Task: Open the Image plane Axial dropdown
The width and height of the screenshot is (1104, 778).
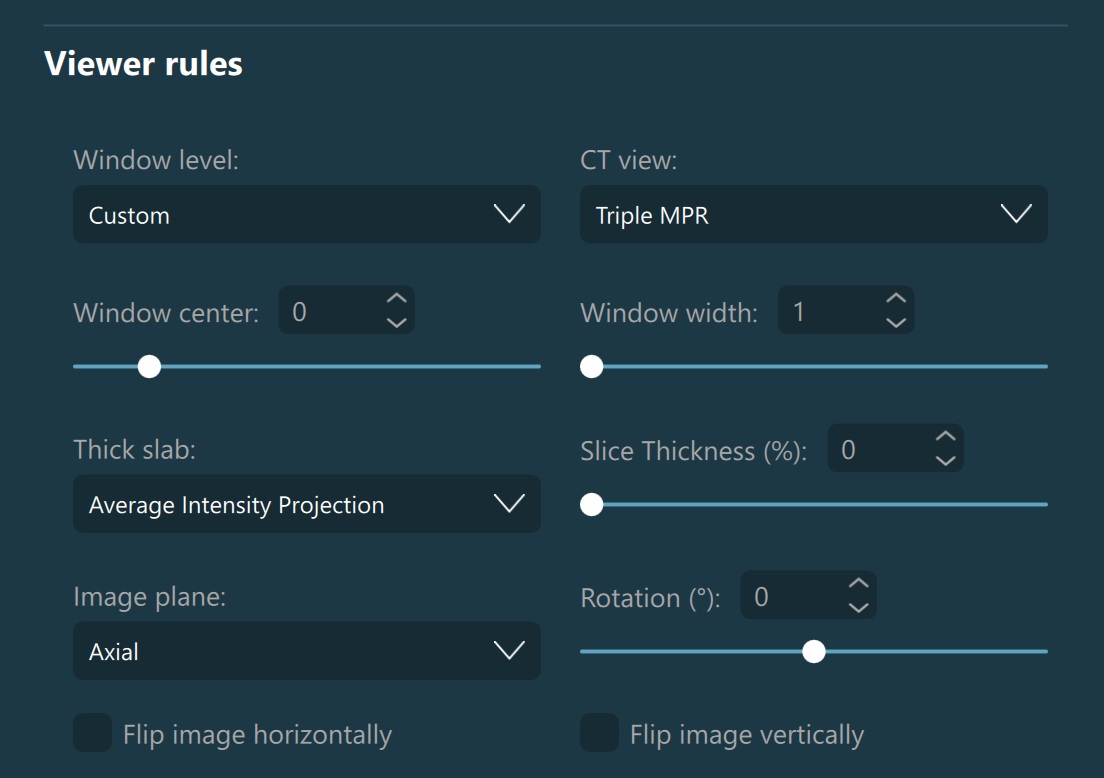Action: pyautogui.click(x=306, y=651)
